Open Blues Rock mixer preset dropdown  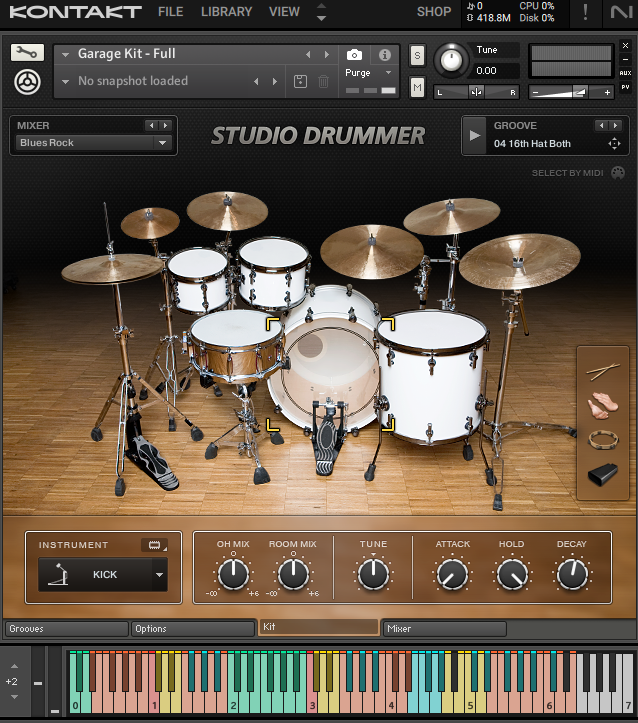pos(162,143)
